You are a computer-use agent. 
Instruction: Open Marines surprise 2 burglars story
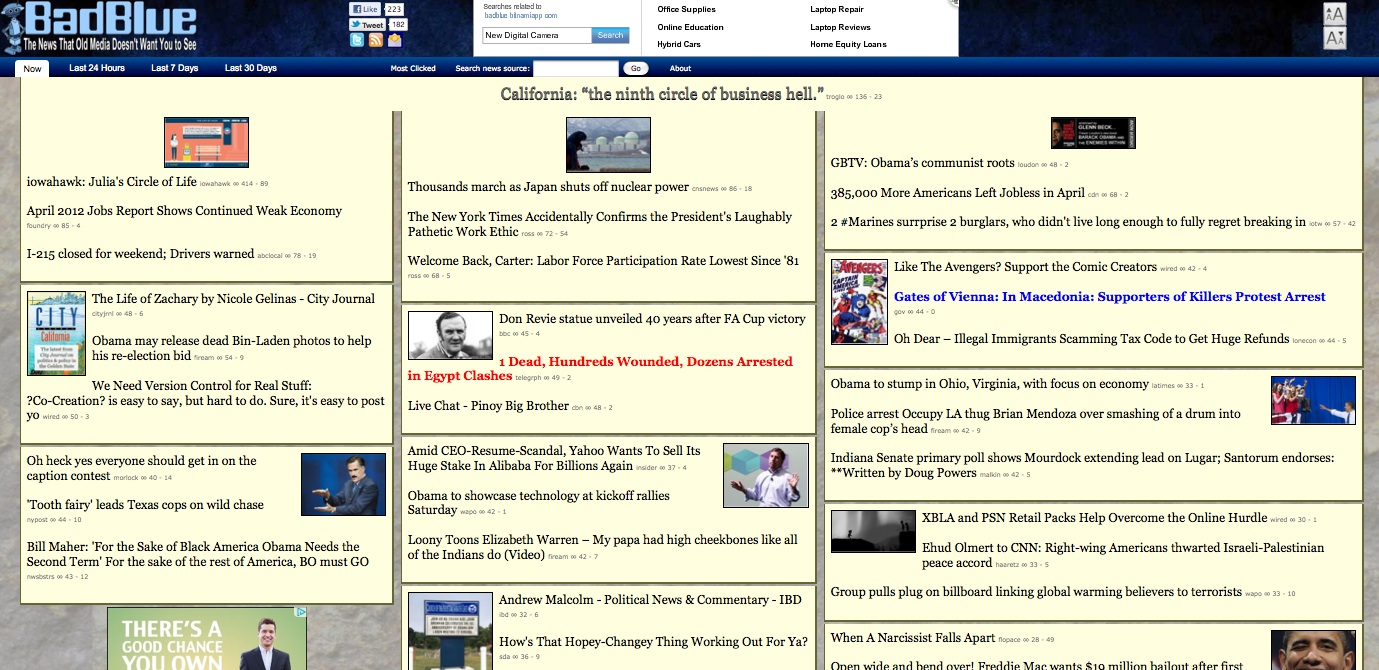(x=1068, y=223)
